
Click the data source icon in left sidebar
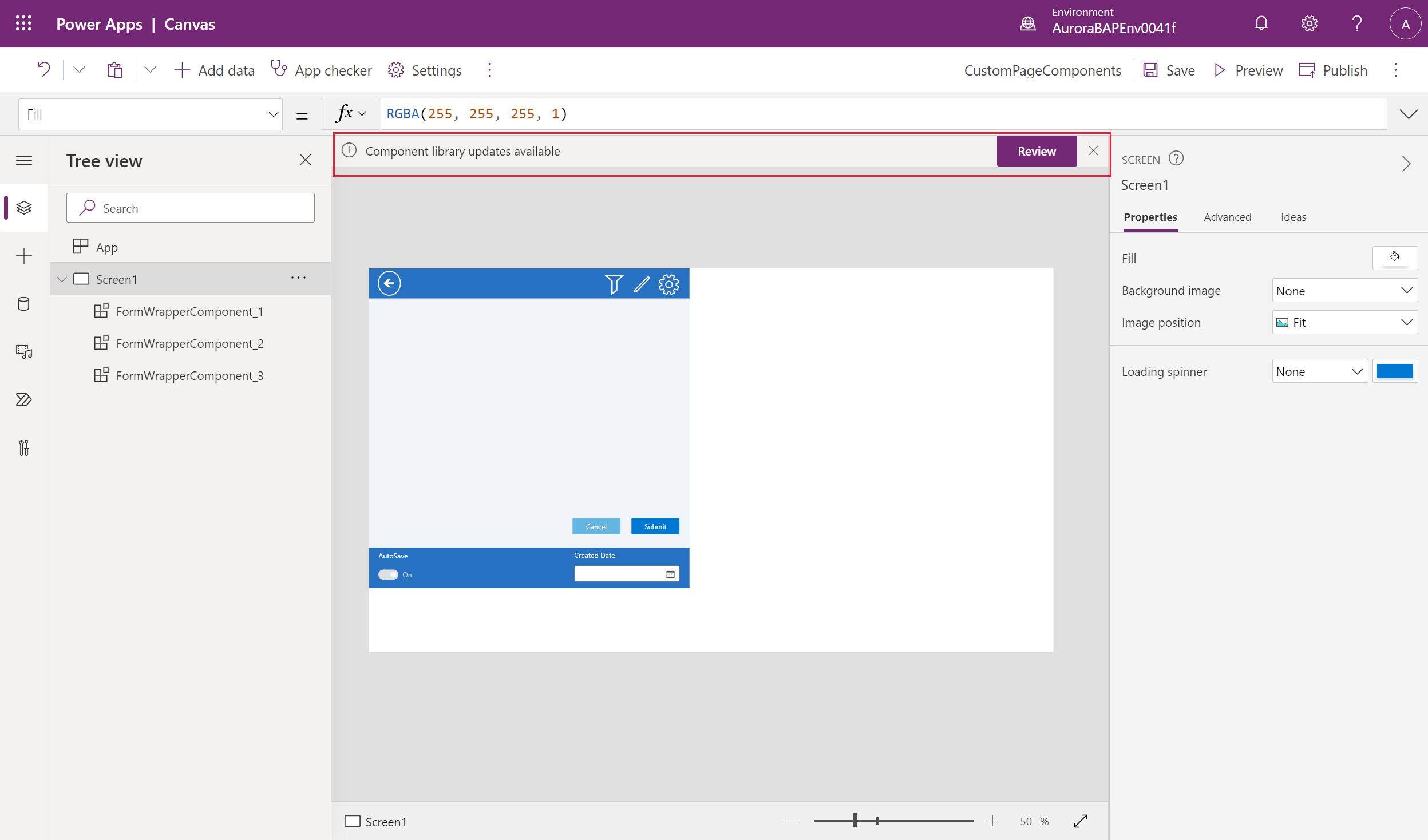coord(25,303)
